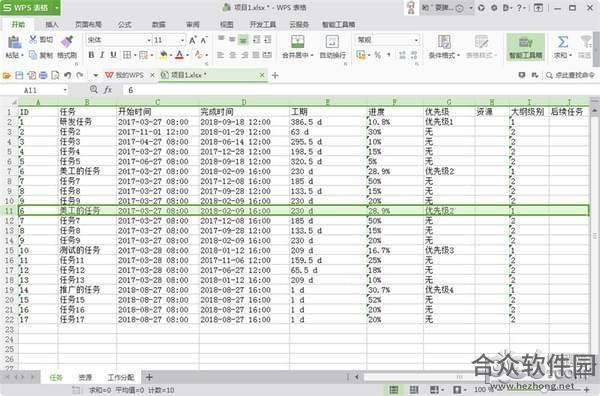600x396 pixels.
Task: Expand the quick access toolbar customize arrow
Action: click(x=96, y=75)
